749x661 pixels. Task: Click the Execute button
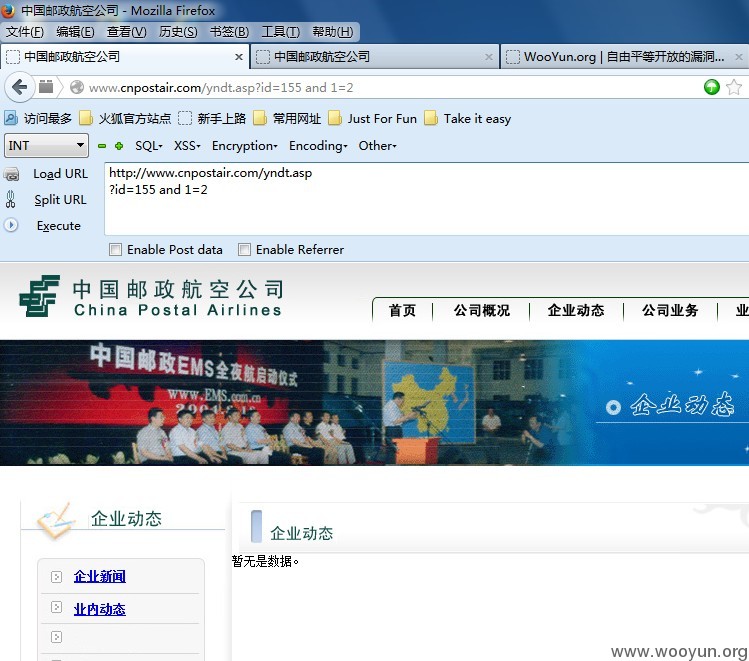click(x=58, y=225)
